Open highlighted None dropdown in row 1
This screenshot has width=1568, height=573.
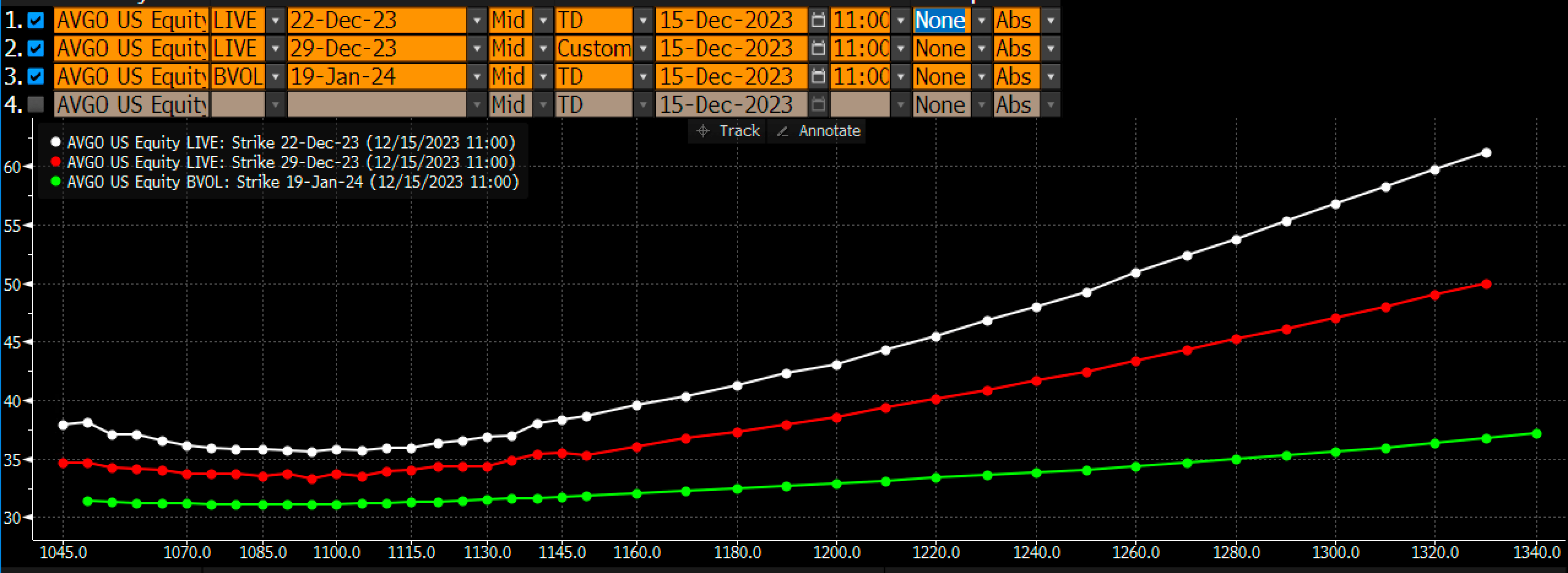tap(981, 21)
